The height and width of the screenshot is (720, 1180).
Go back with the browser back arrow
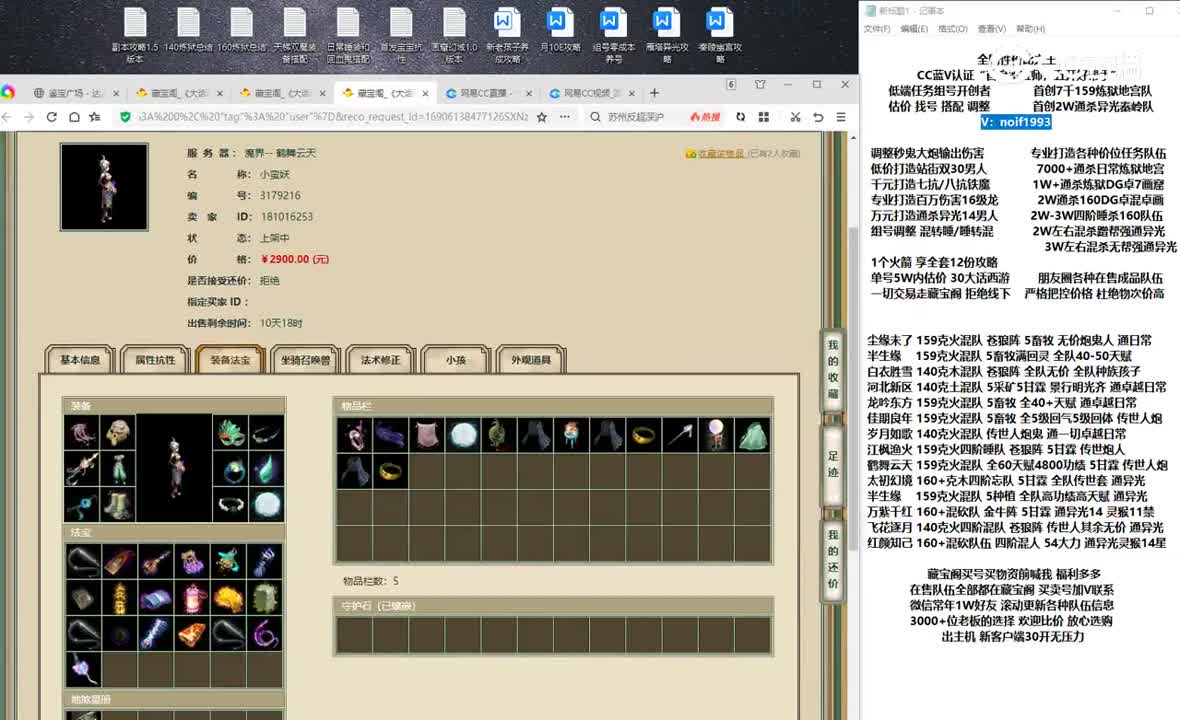tap(7, 117)
